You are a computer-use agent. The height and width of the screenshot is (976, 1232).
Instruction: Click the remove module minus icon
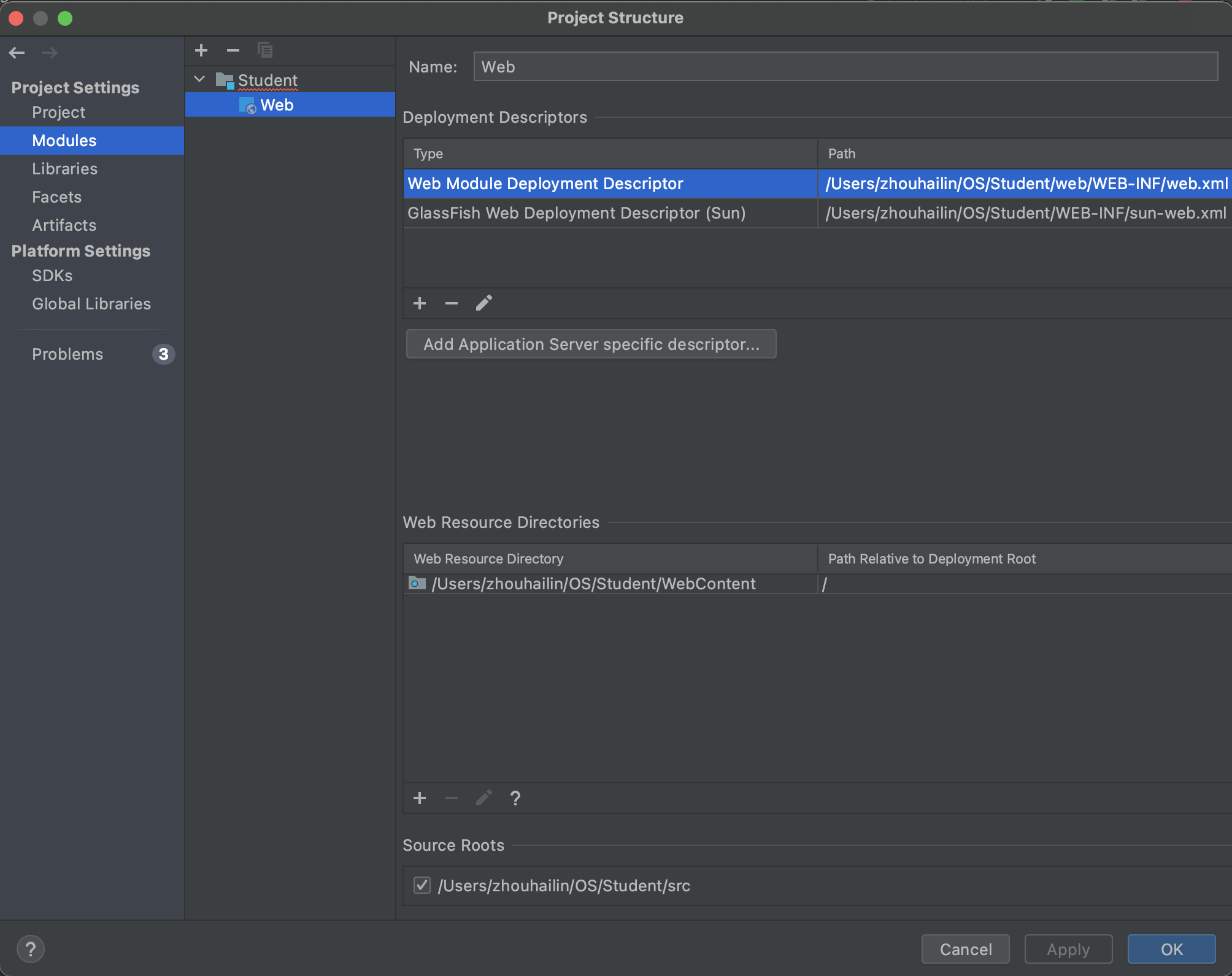[x=233, y=50]
